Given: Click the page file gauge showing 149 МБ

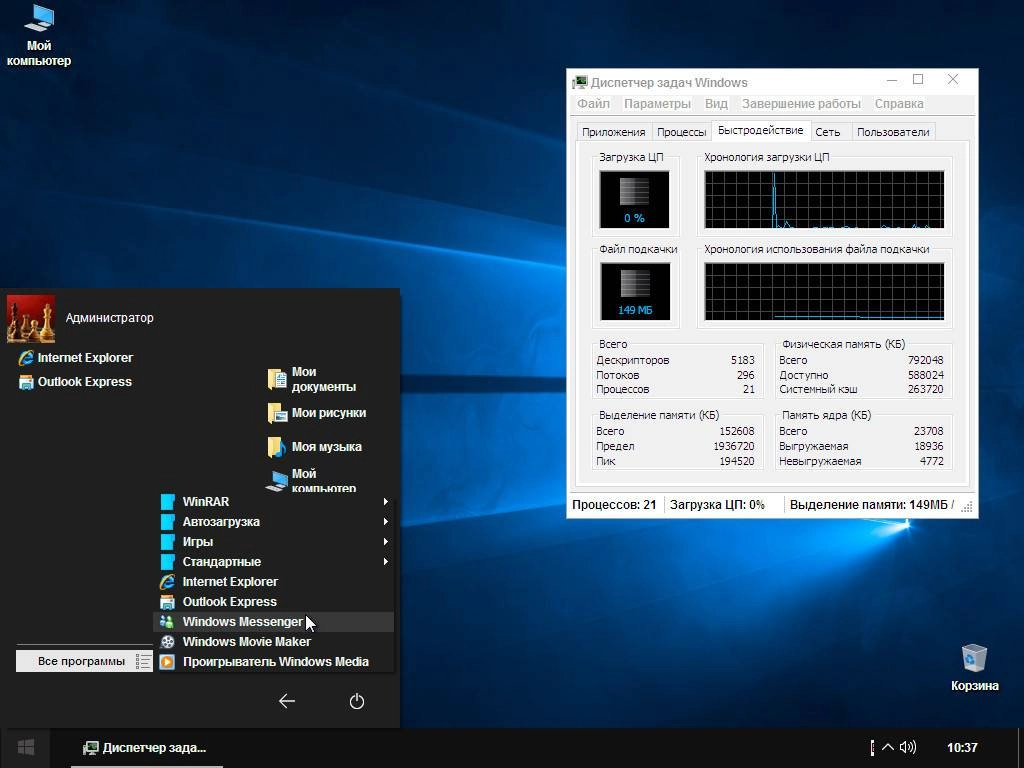Looking at the screenshot, I should click(635, 291).
